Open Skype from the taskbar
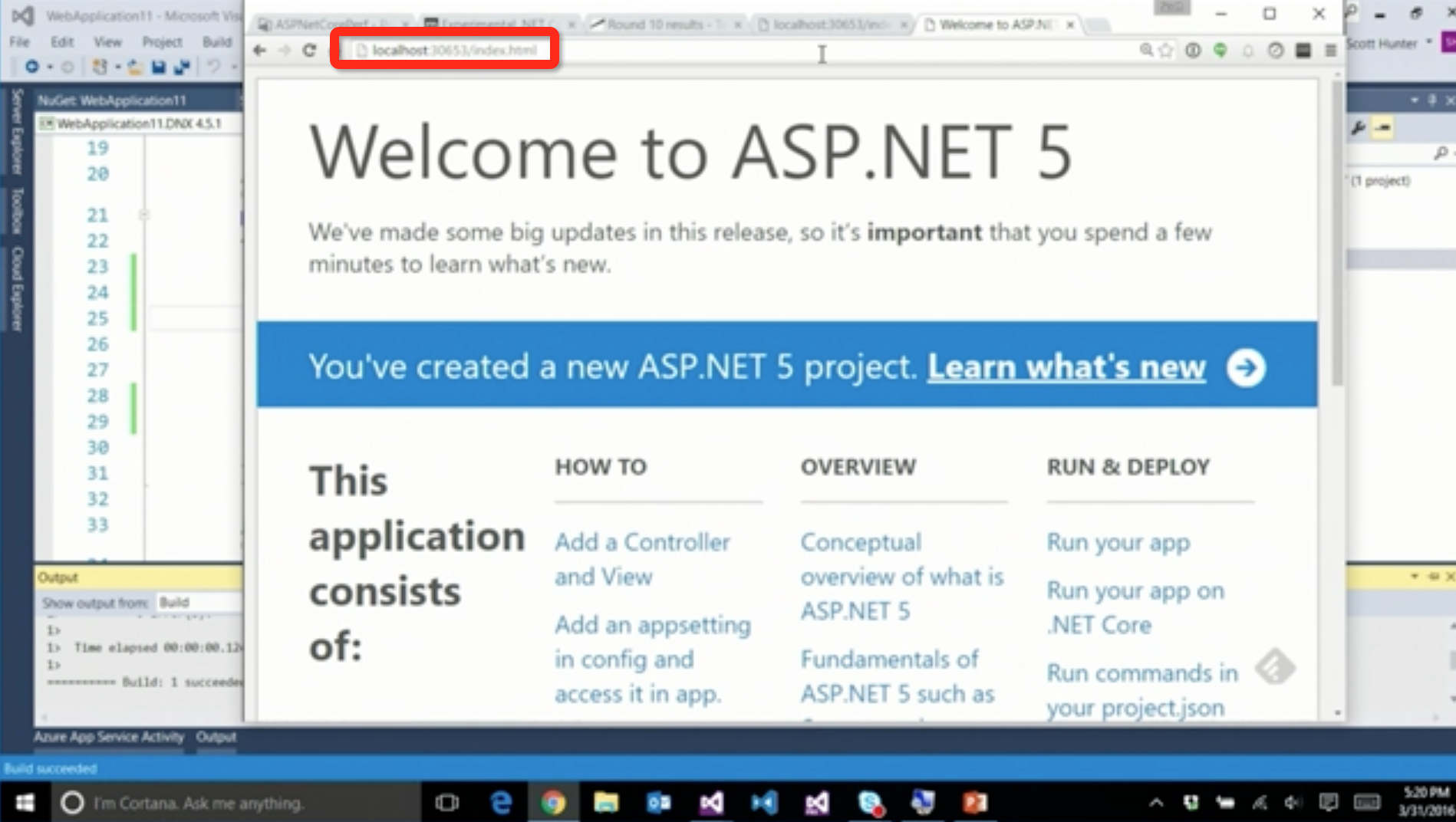This screenshot has width=1456, height=822. pos(870,803)
